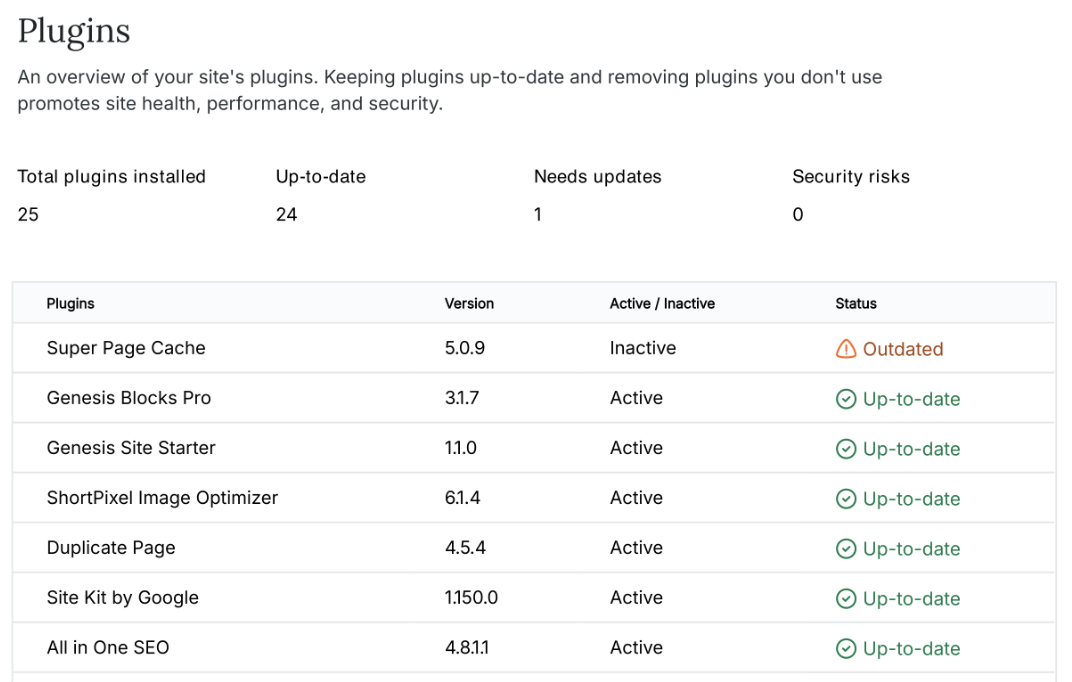Click the Security risks count value
The image size is (1072, 682).
798,214
